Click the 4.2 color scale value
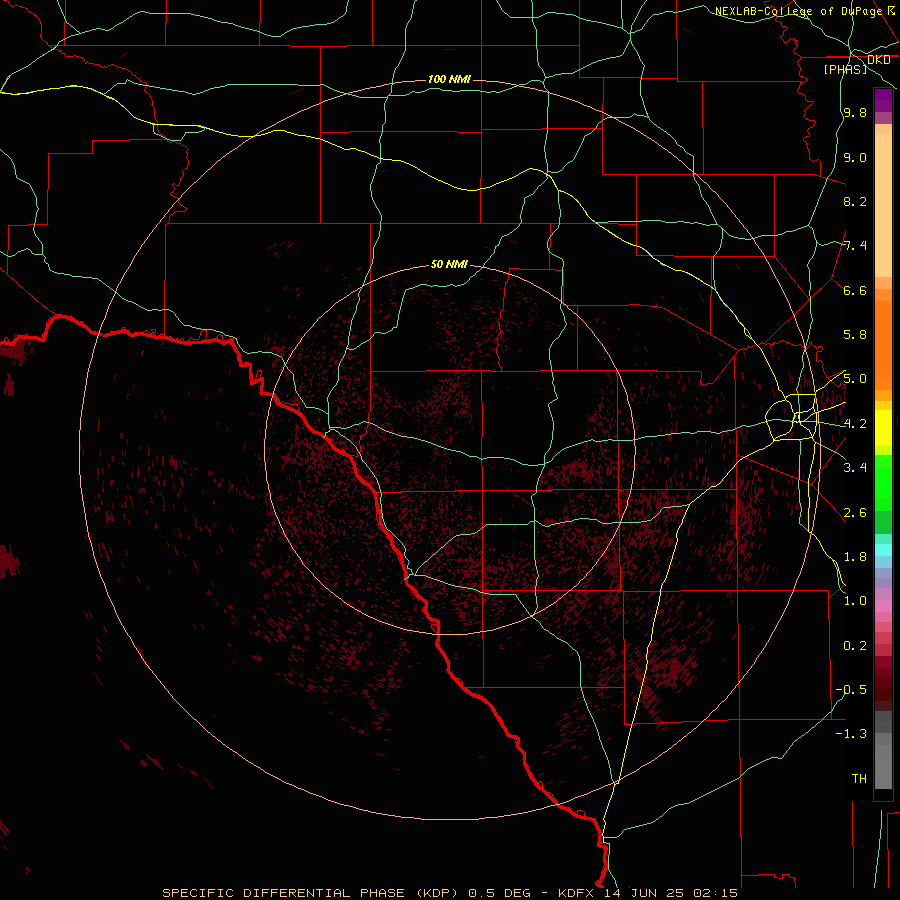 click(x=855, y=424)
